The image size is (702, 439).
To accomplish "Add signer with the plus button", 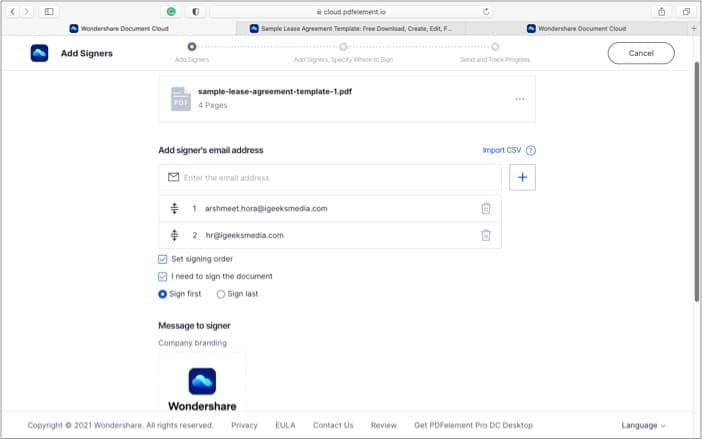I will [x=522, y=177].
